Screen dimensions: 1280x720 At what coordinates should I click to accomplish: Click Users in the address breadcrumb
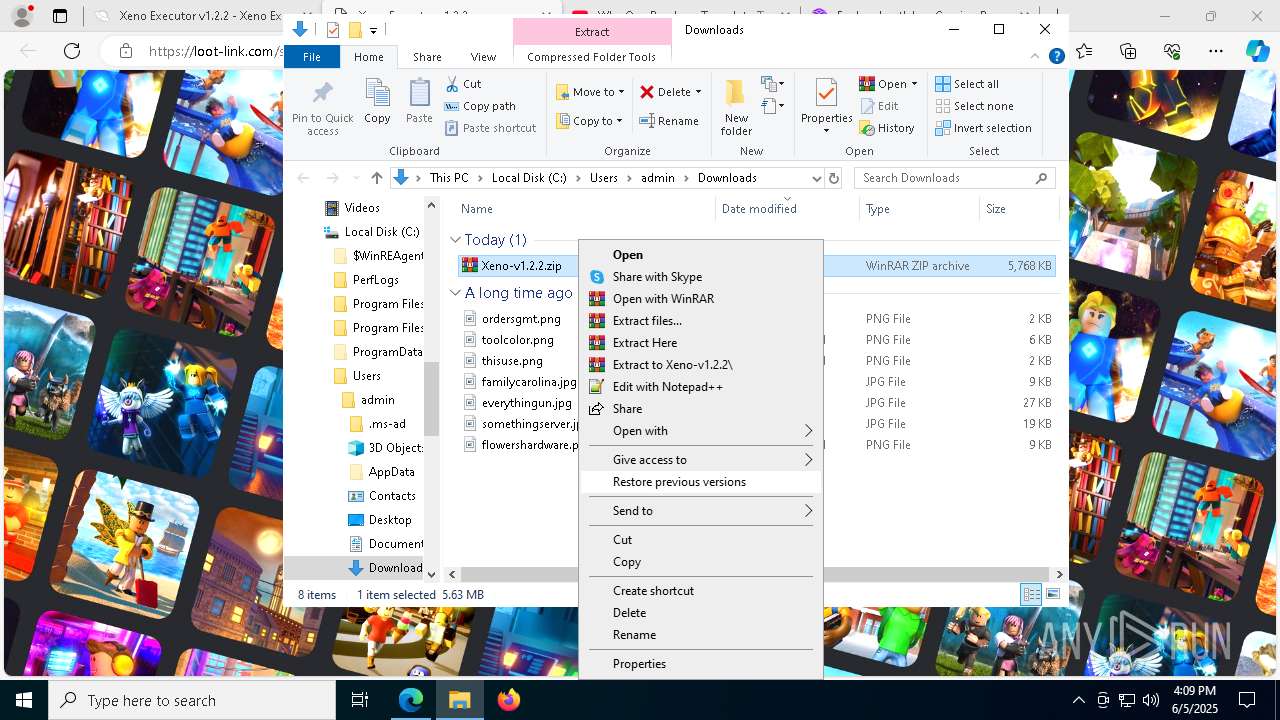click(603, 178)
